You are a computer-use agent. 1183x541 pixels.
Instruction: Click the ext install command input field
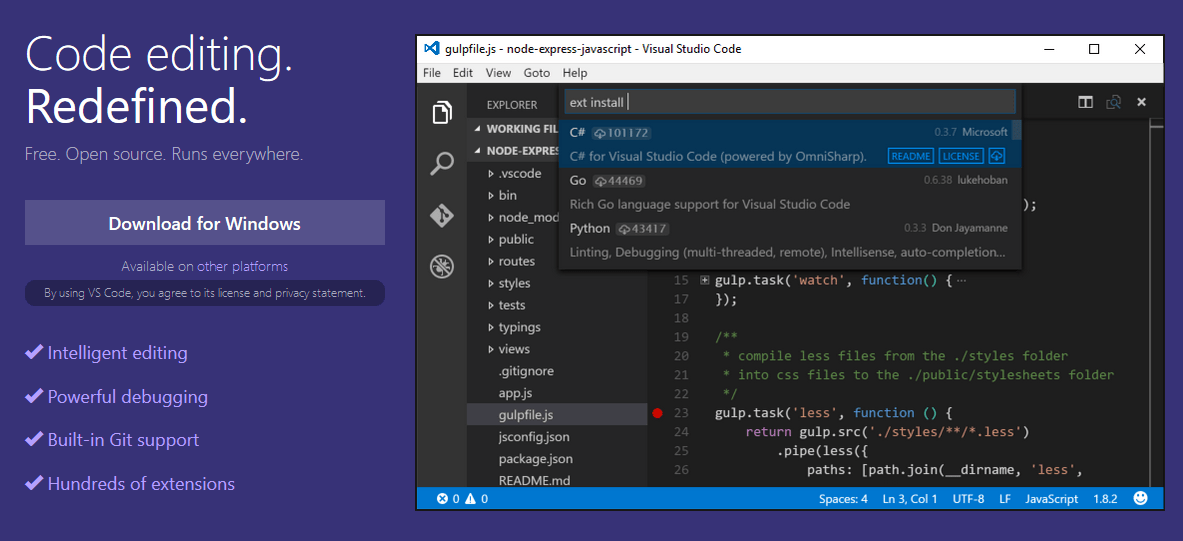pyautogui.click(x=790, y=102)
